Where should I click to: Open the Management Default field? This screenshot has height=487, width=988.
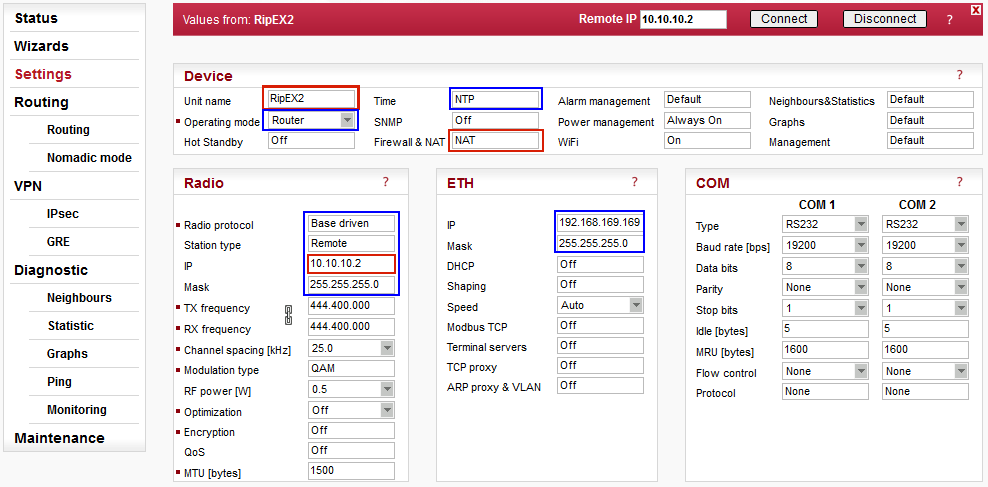click(x=931, y=140)
